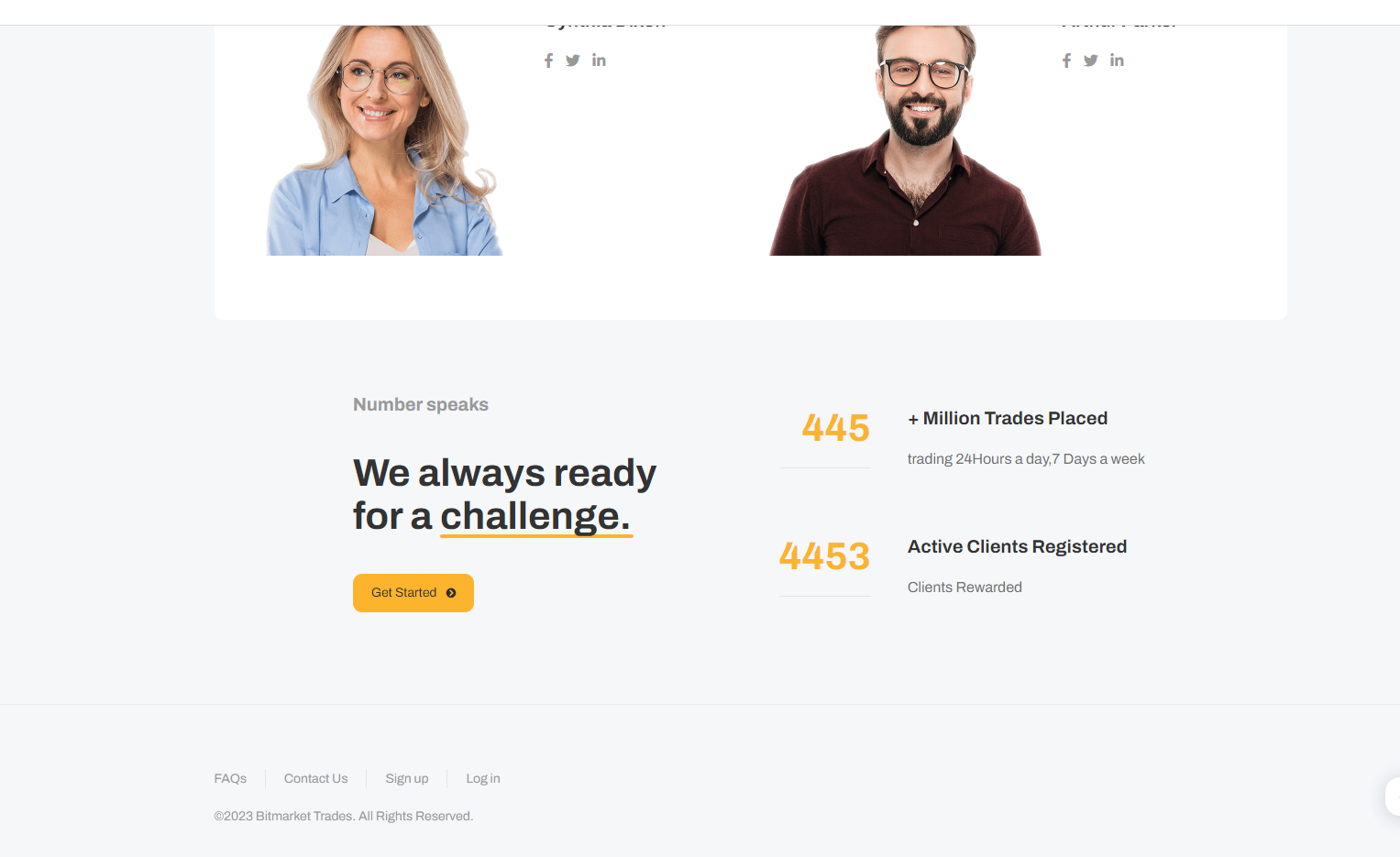Viewport: 1400px width, 857px height.
Task: Click the Active Clients Registered heading
Action: 1018,547
